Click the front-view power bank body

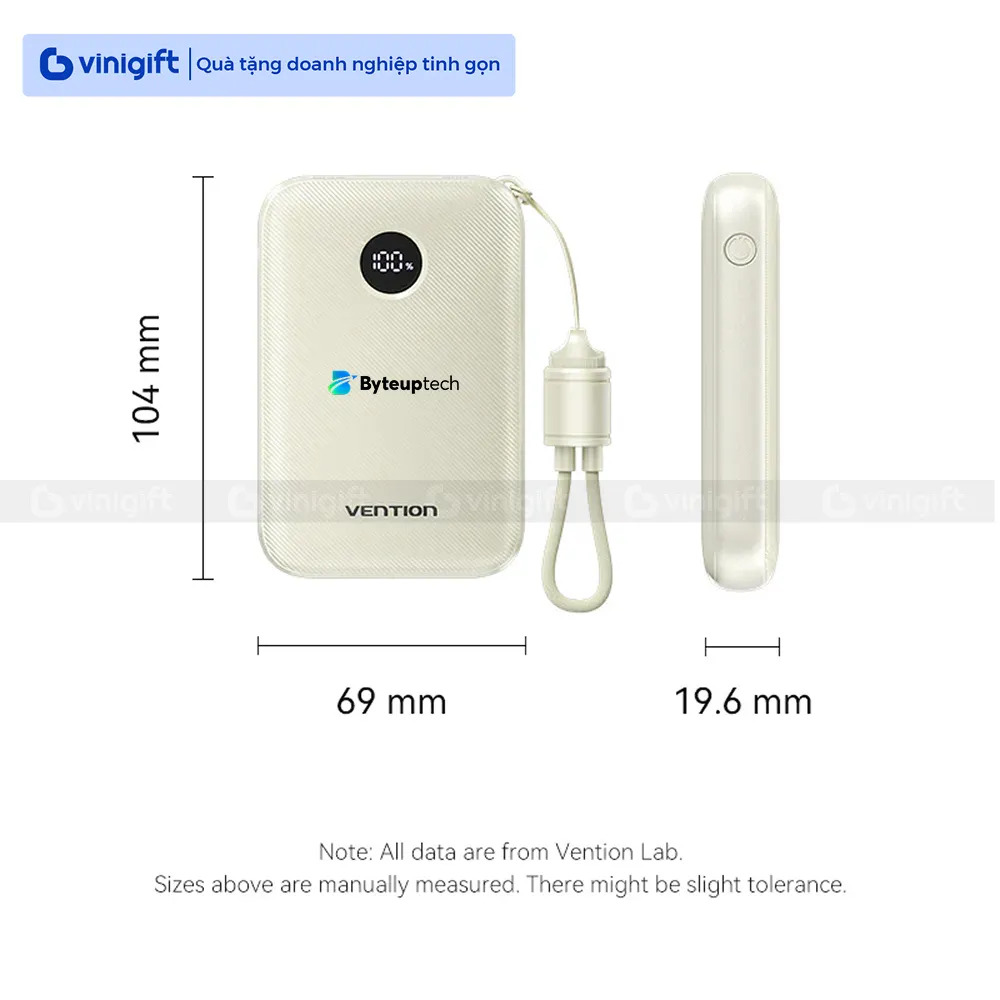click(391, 377)
